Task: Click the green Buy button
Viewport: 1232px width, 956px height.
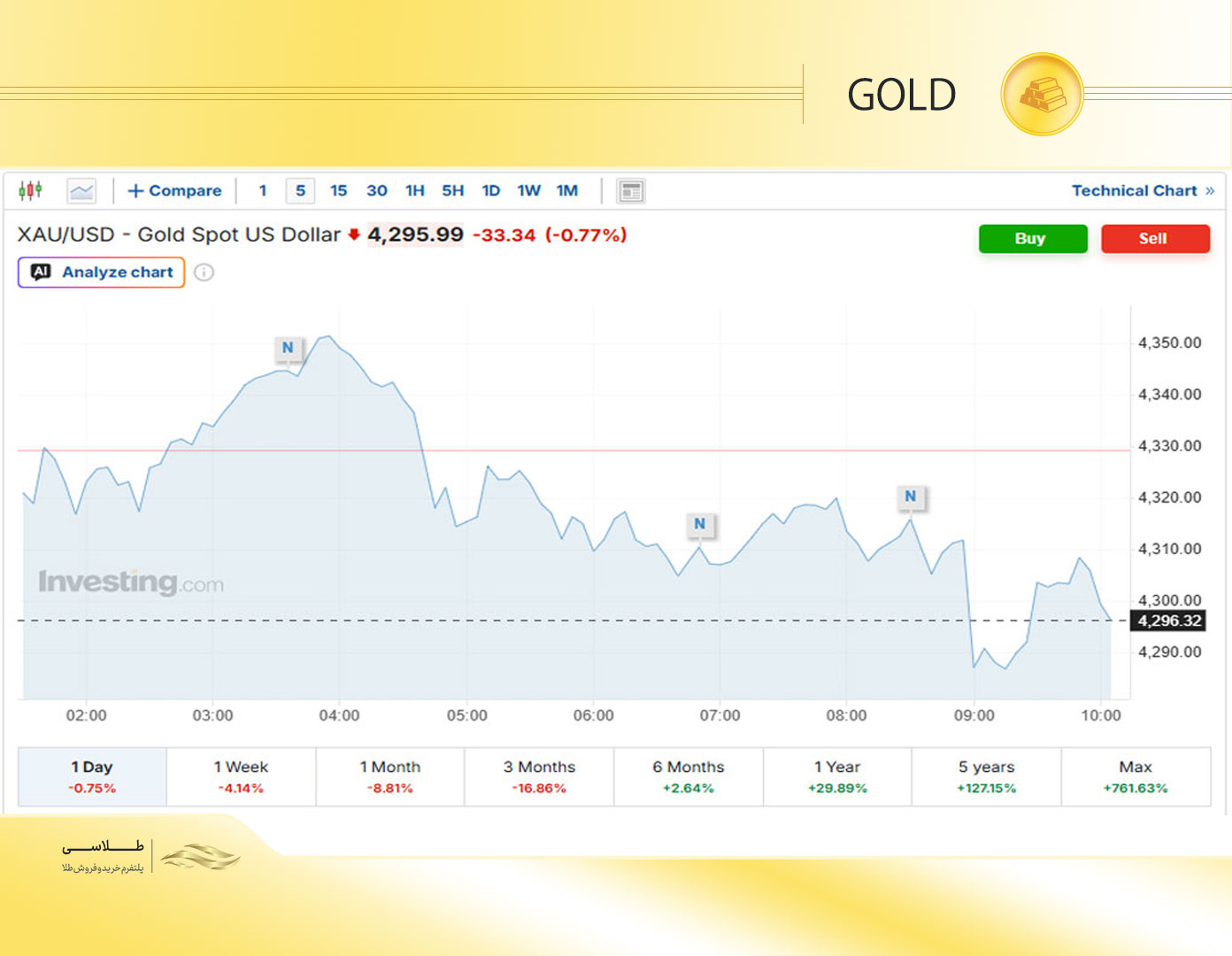Action: tap(1033, 238)
